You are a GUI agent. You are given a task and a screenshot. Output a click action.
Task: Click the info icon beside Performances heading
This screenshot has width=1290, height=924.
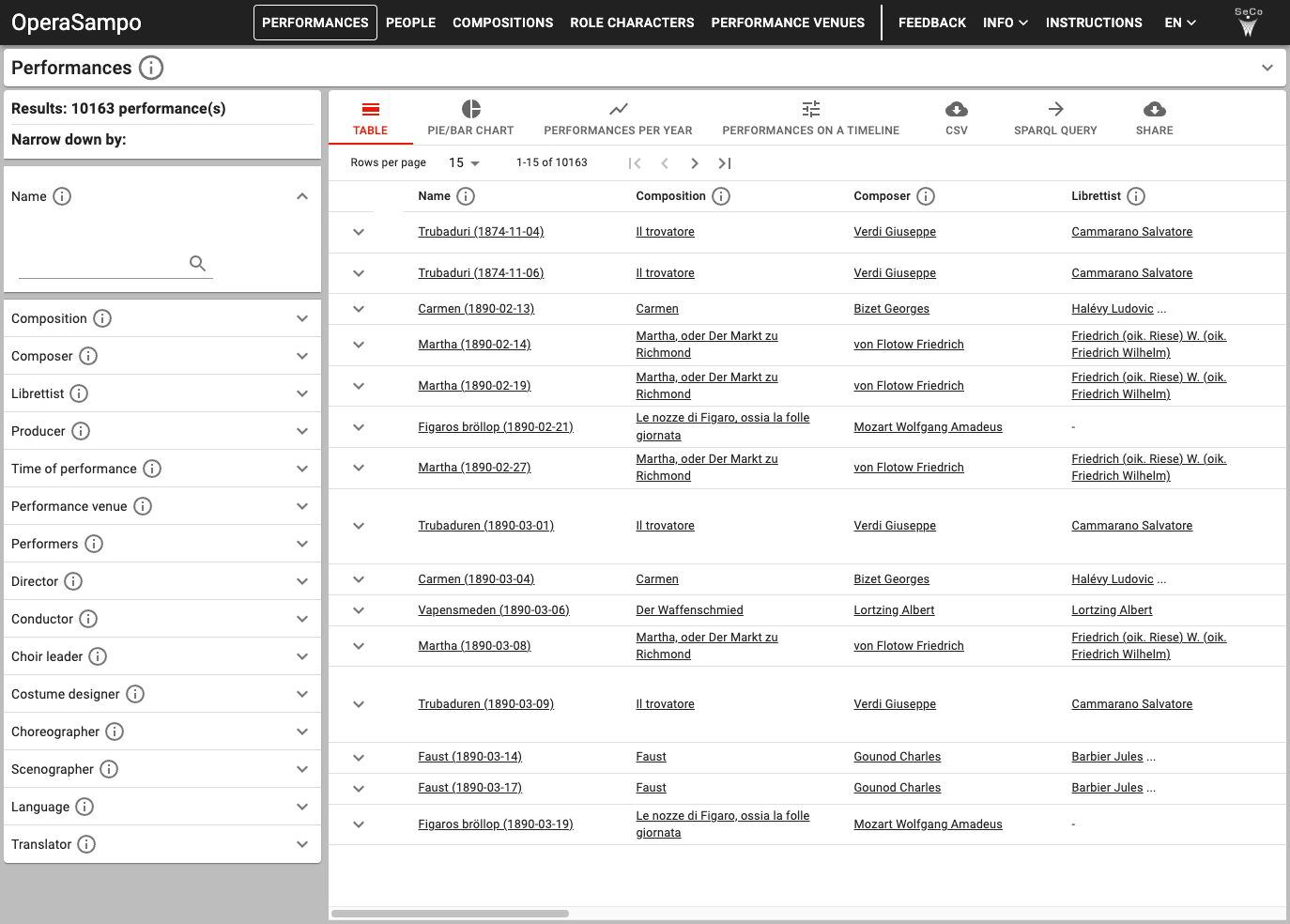[151, 68]
